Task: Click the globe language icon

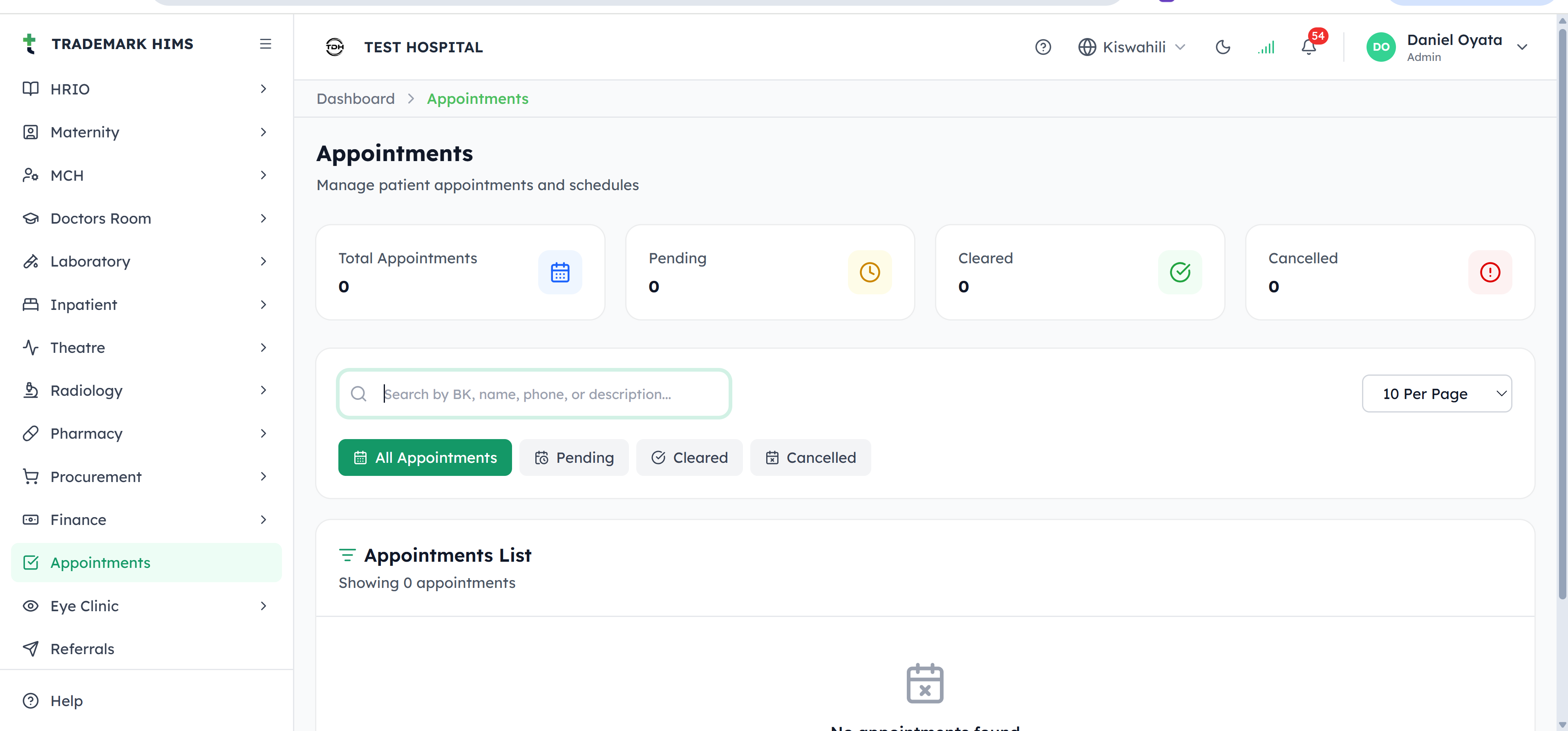Action: [x=1087, y=47]
